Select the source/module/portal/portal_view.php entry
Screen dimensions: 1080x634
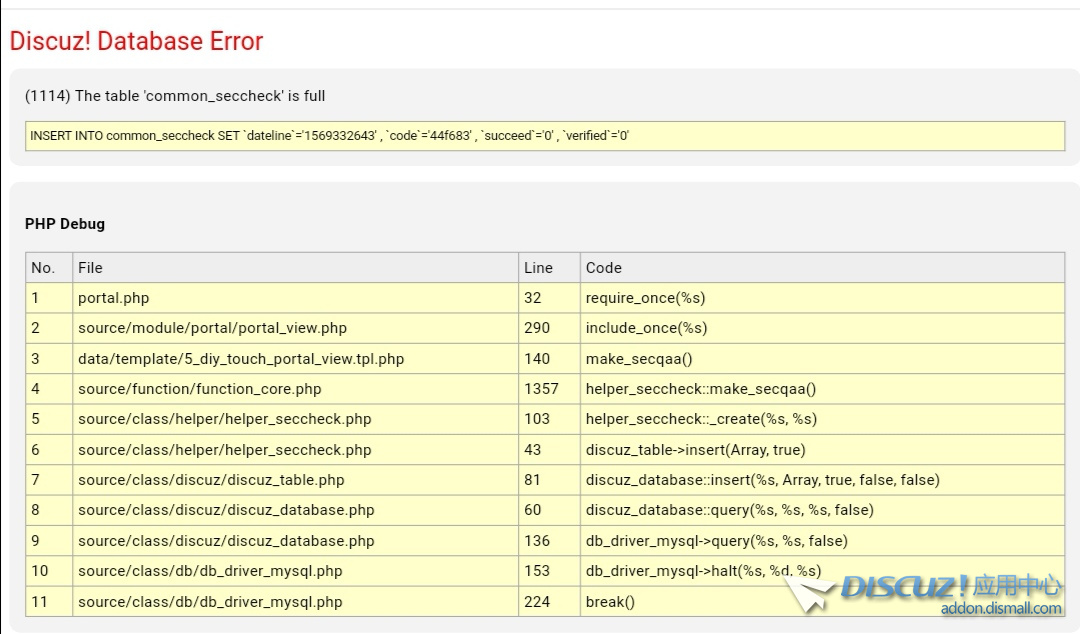[212, 328]
